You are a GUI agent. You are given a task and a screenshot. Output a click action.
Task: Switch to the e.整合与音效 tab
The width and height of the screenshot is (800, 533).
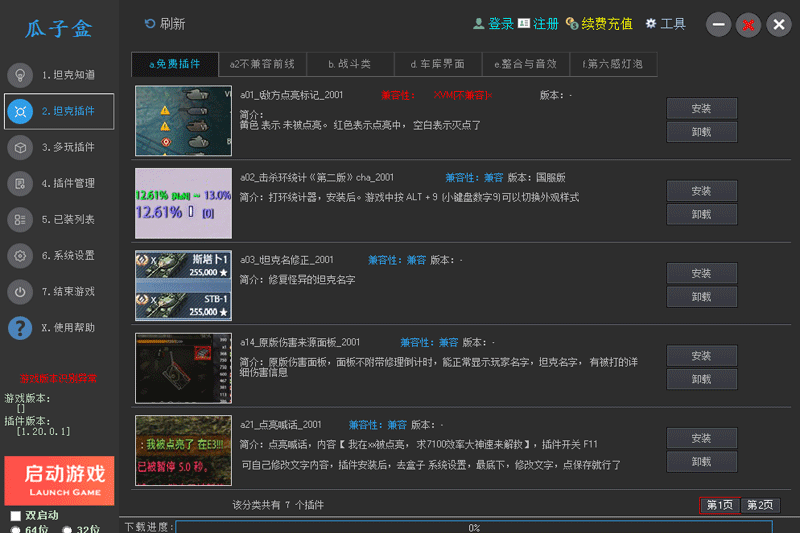pos(526,64)
